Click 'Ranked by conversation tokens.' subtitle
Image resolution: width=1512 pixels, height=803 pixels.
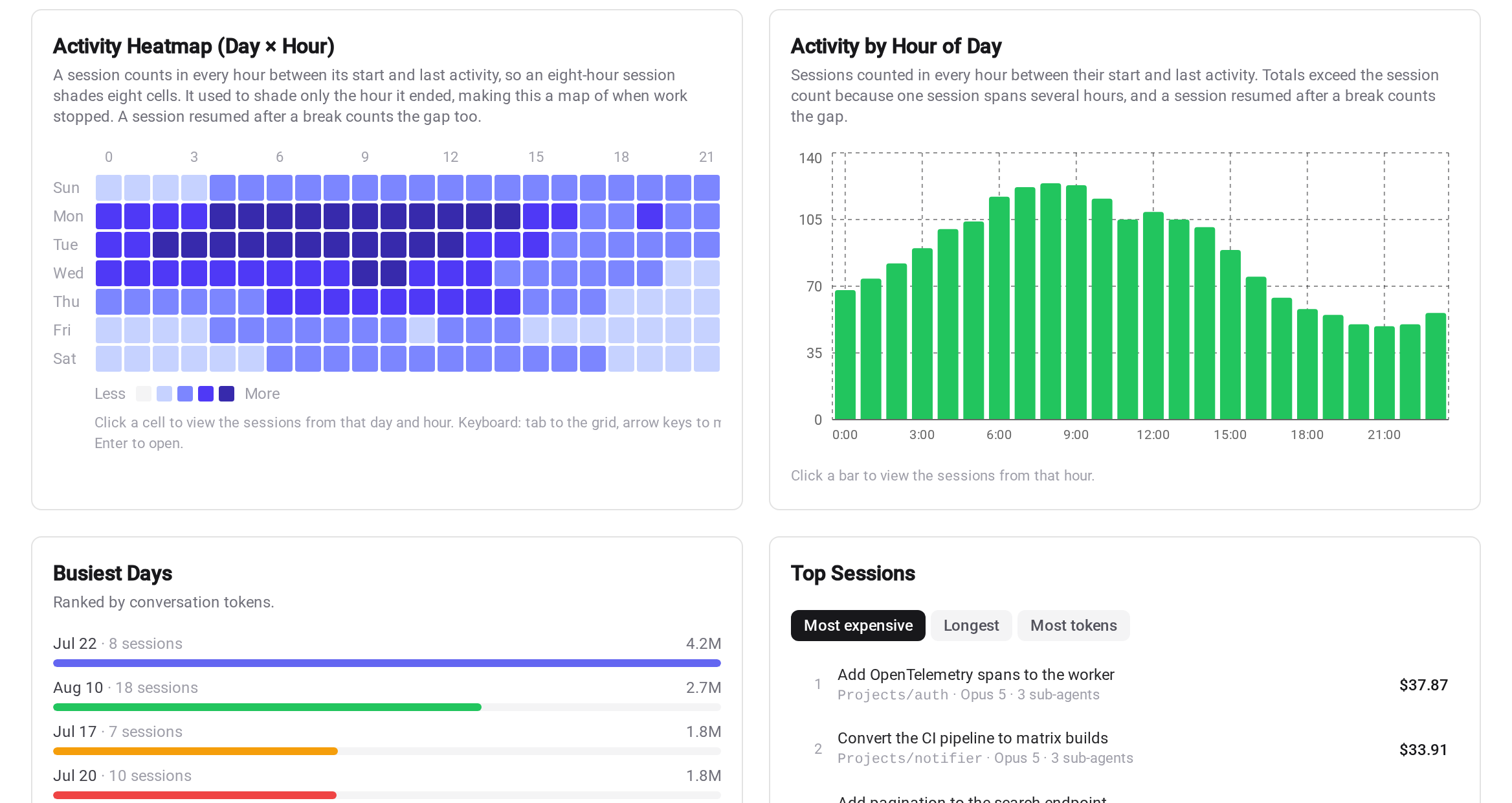[x=164, y=602]
